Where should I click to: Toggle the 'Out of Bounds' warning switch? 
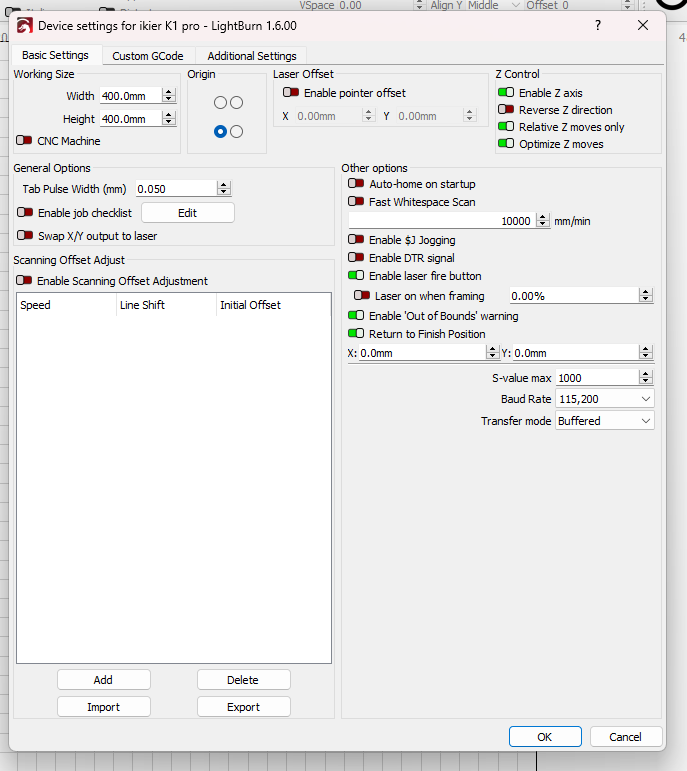pos(356,316)
